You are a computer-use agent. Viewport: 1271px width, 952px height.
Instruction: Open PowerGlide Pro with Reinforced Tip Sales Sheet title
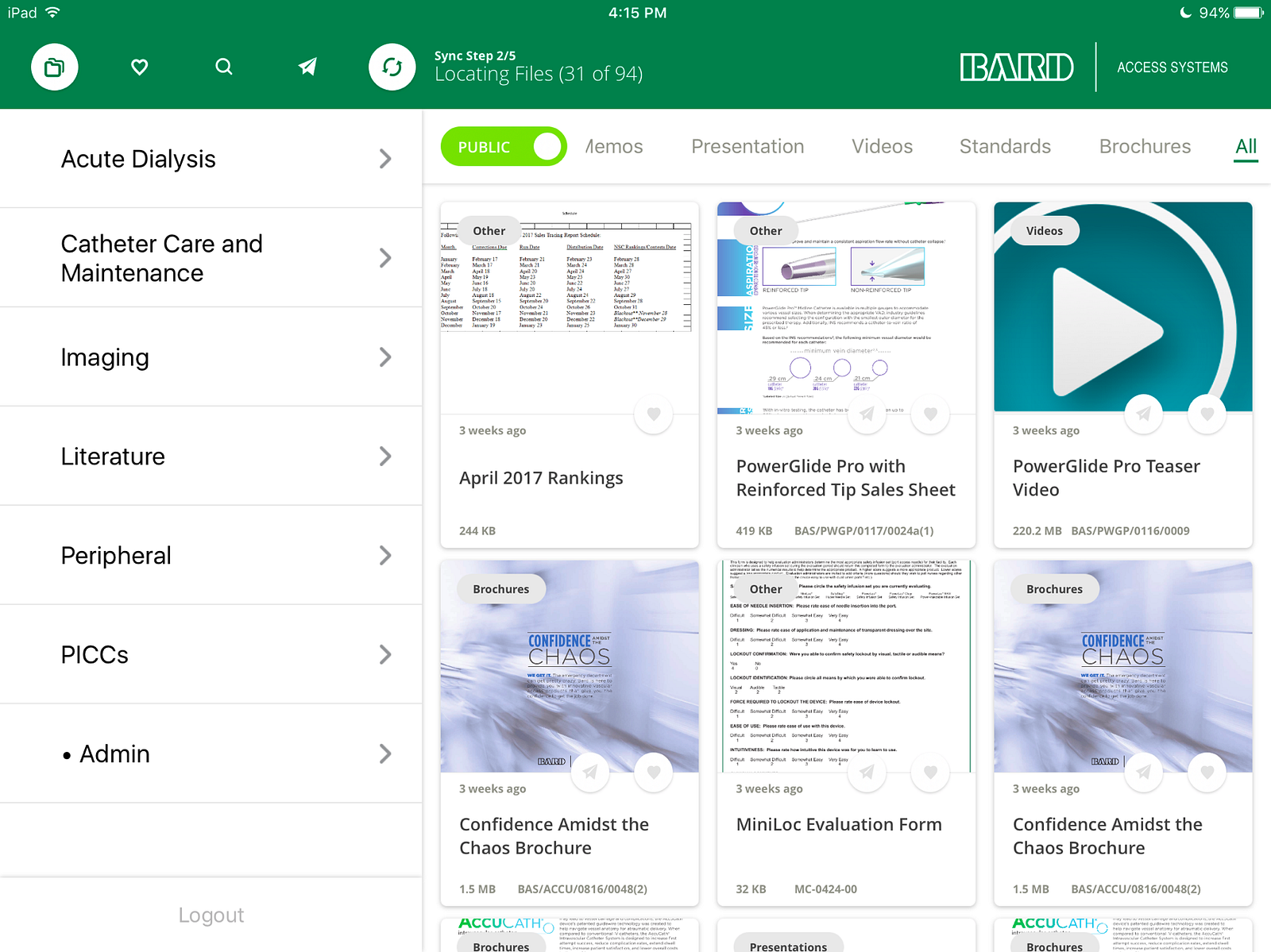click(845, 478)
